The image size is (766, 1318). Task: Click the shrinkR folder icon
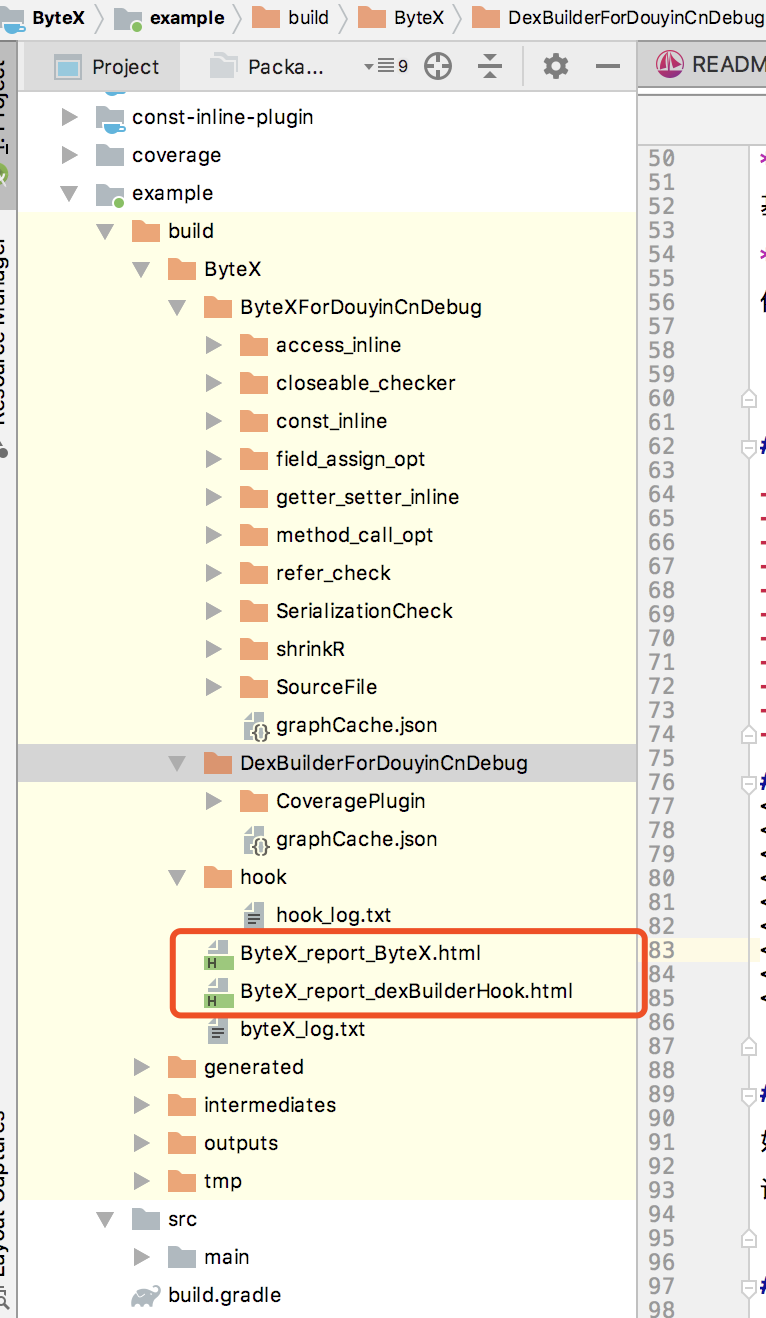pyautogui.click(x=254, y=650)
